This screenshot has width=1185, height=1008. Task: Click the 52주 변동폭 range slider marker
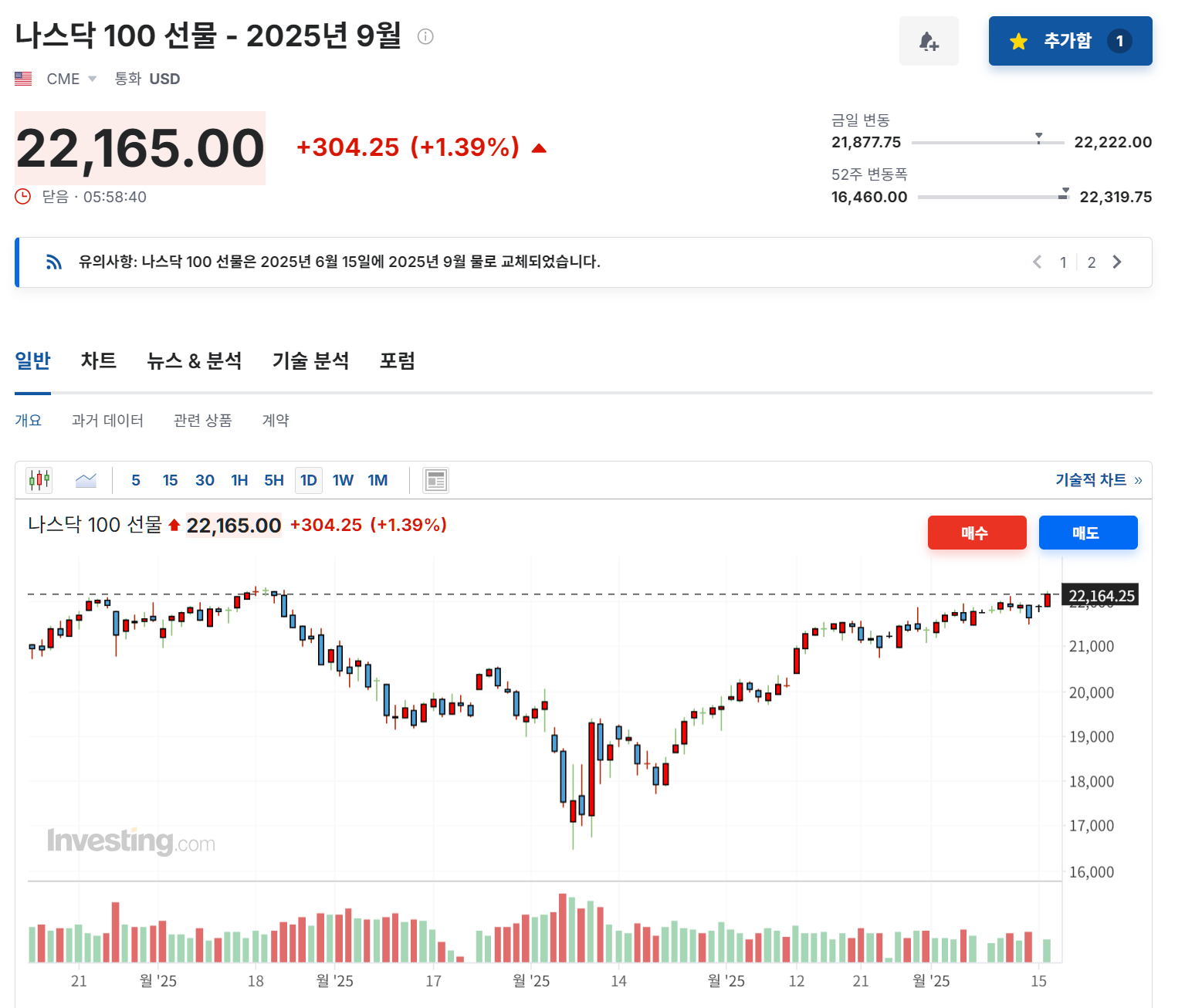pyautogui.click(x=1066, y=192)
